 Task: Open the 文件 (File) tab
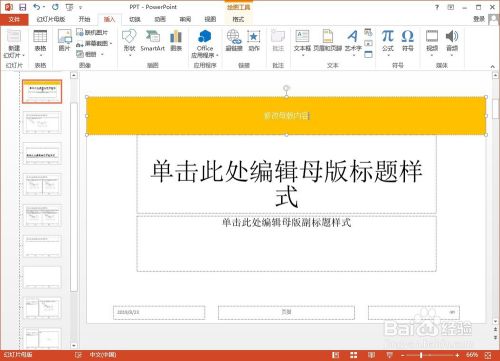(14, 19)
